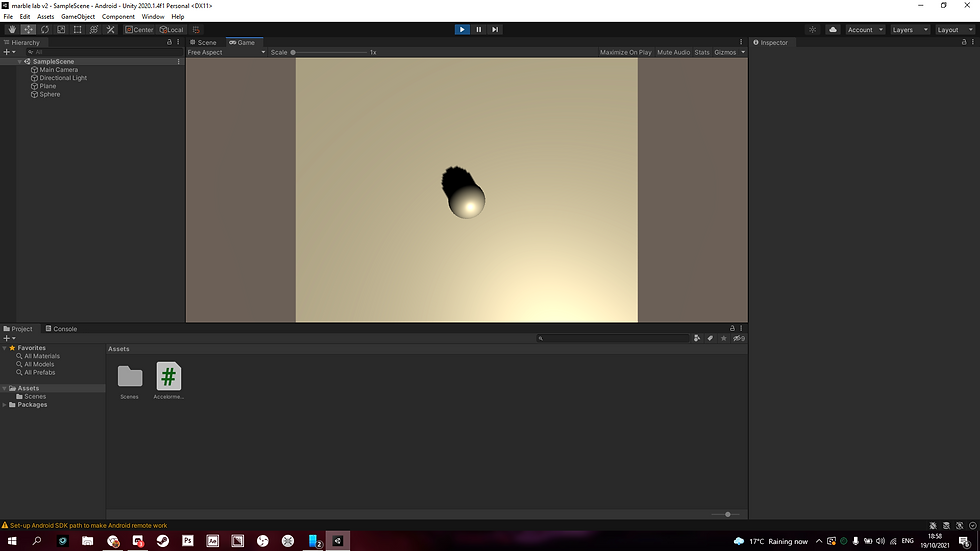The width and height of the screenshot is (980, 551).
Task: Search by type icon in Project panel
Action: pos(697,338)
